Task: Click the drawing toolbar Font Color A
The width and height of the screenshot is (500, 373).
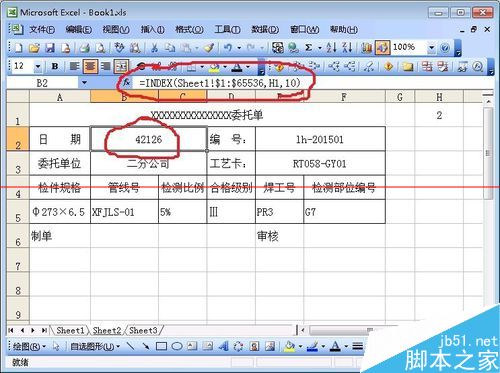Action: [x=335, y=346]
